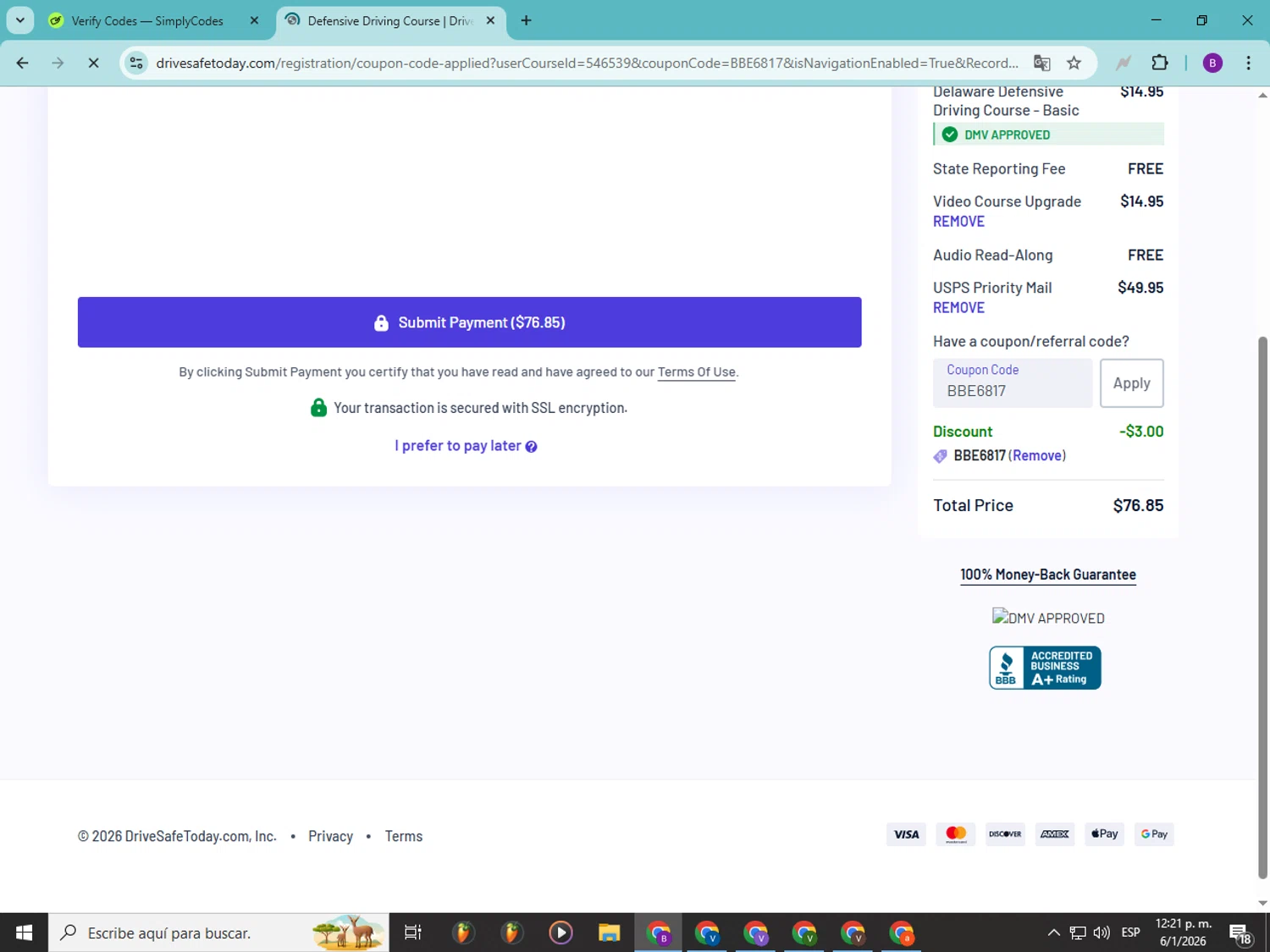Focus the Coupon Code field

(x=1013, y=382)
